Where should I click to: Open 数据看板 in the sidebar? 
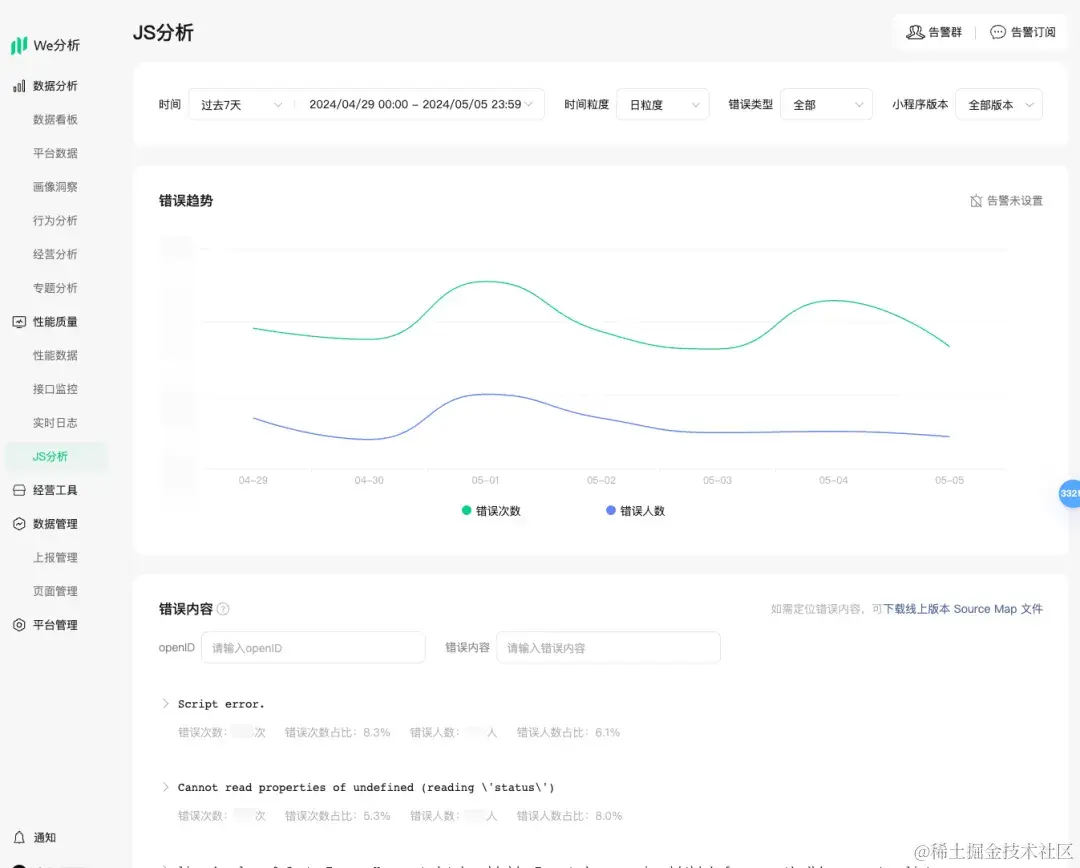[55, 120]
